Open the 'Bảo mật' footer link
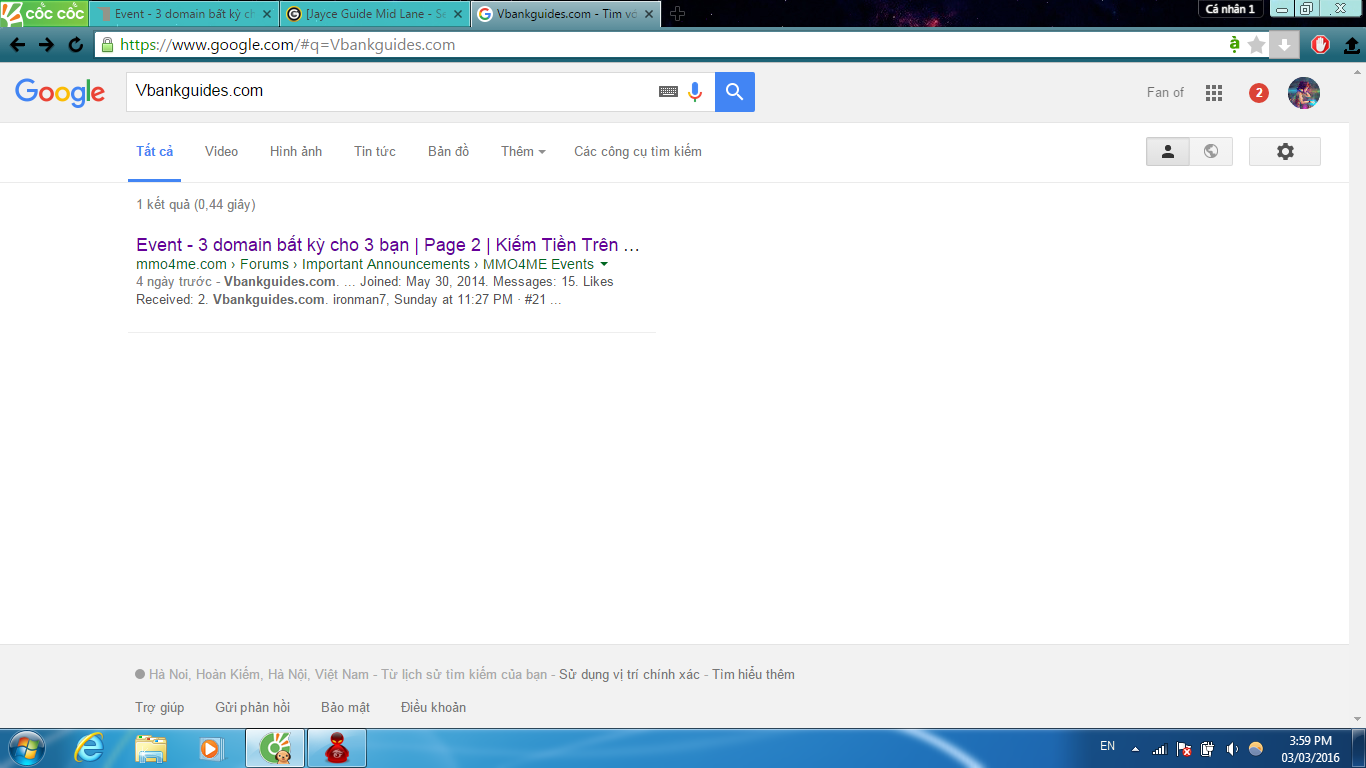Image resolution: width=1366 pixels, height=768 pixels. pyautogui.click(x=345, y=707)
